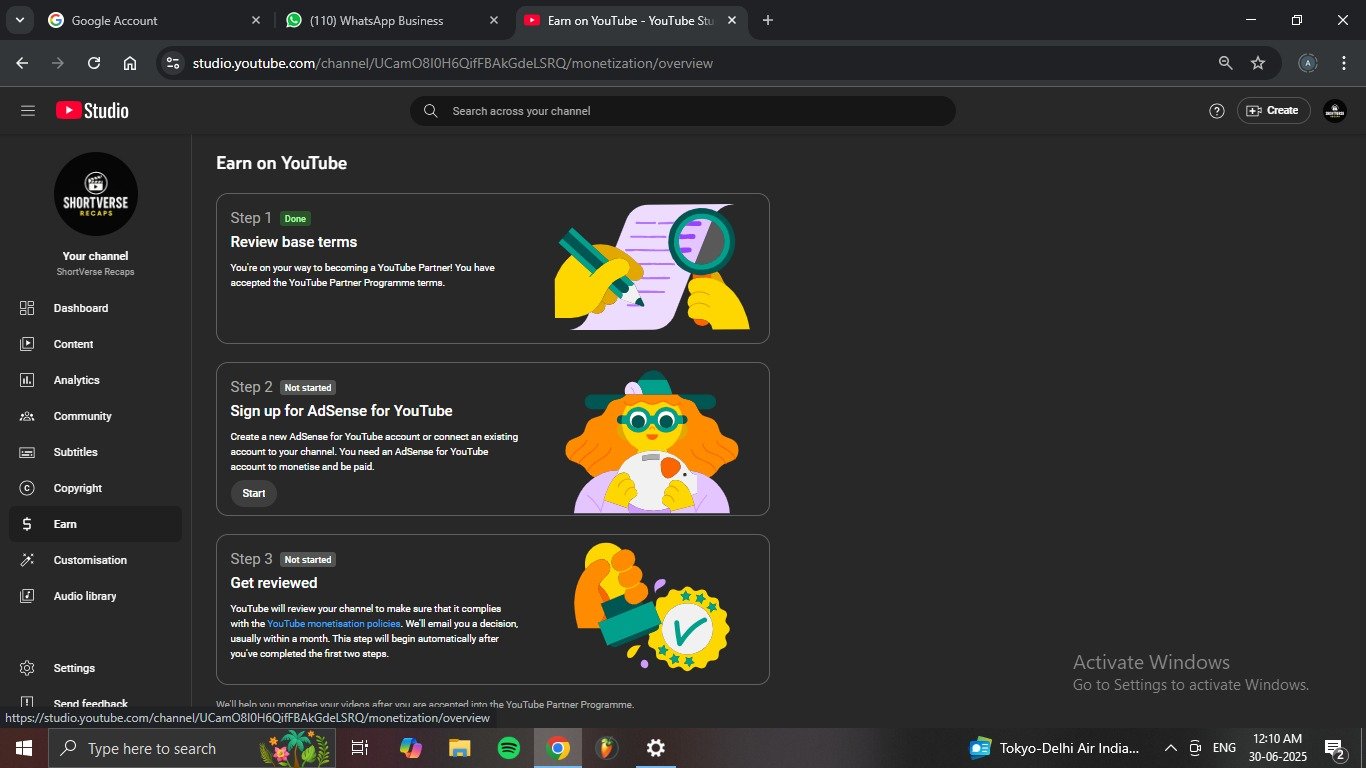This screenshot has height=768, width=1366.
Task: Click the Search across your channel field
Action: (x=683, y=111)
